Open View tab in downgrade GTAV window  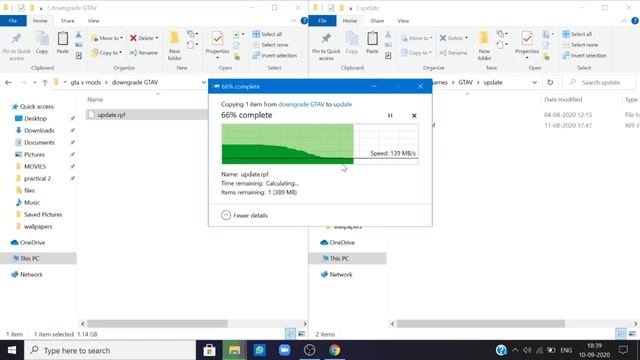(x=93, y=21)
